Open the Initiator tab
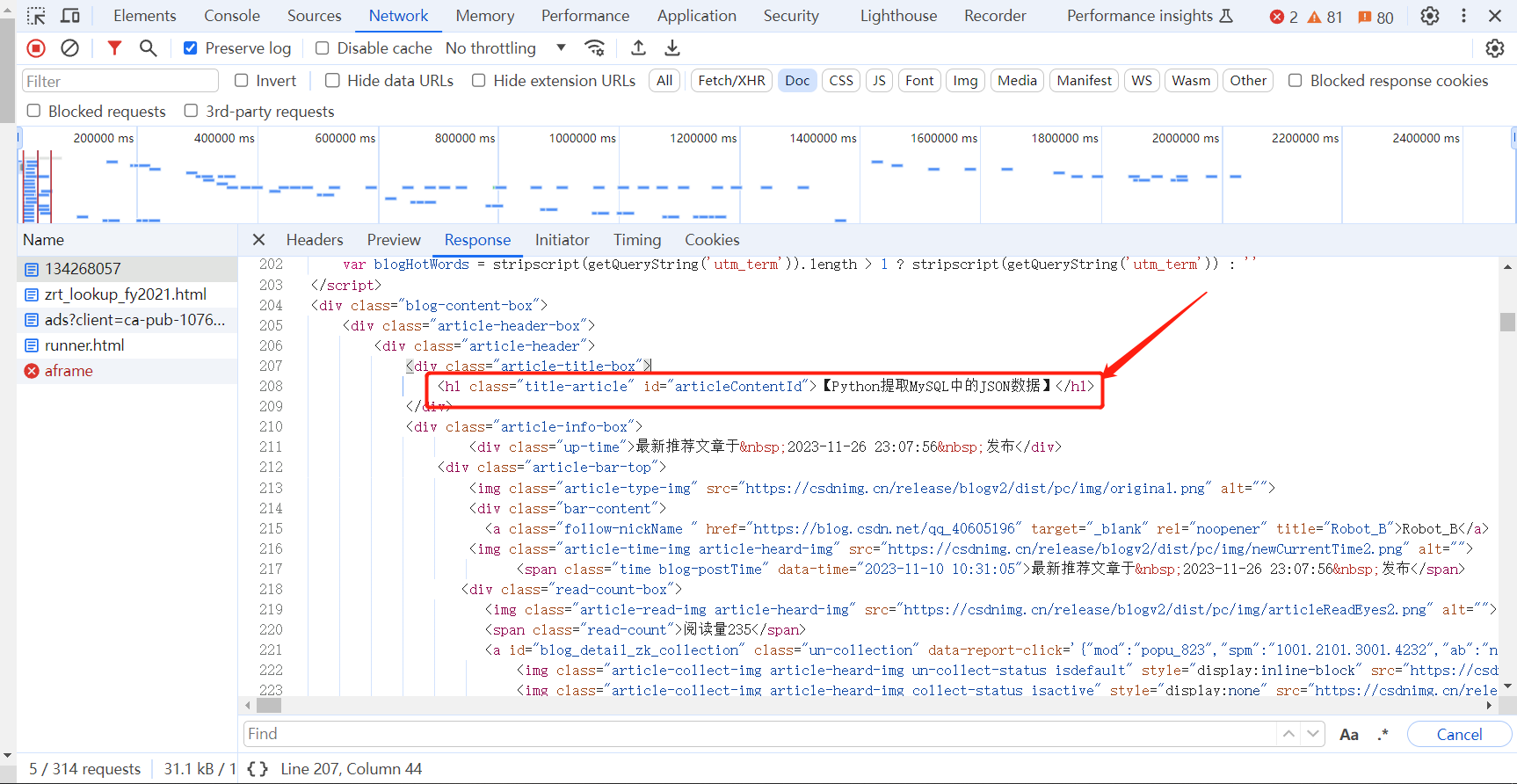The height and width of the screenshot is (784, 1517). click(x=562, y=240)
